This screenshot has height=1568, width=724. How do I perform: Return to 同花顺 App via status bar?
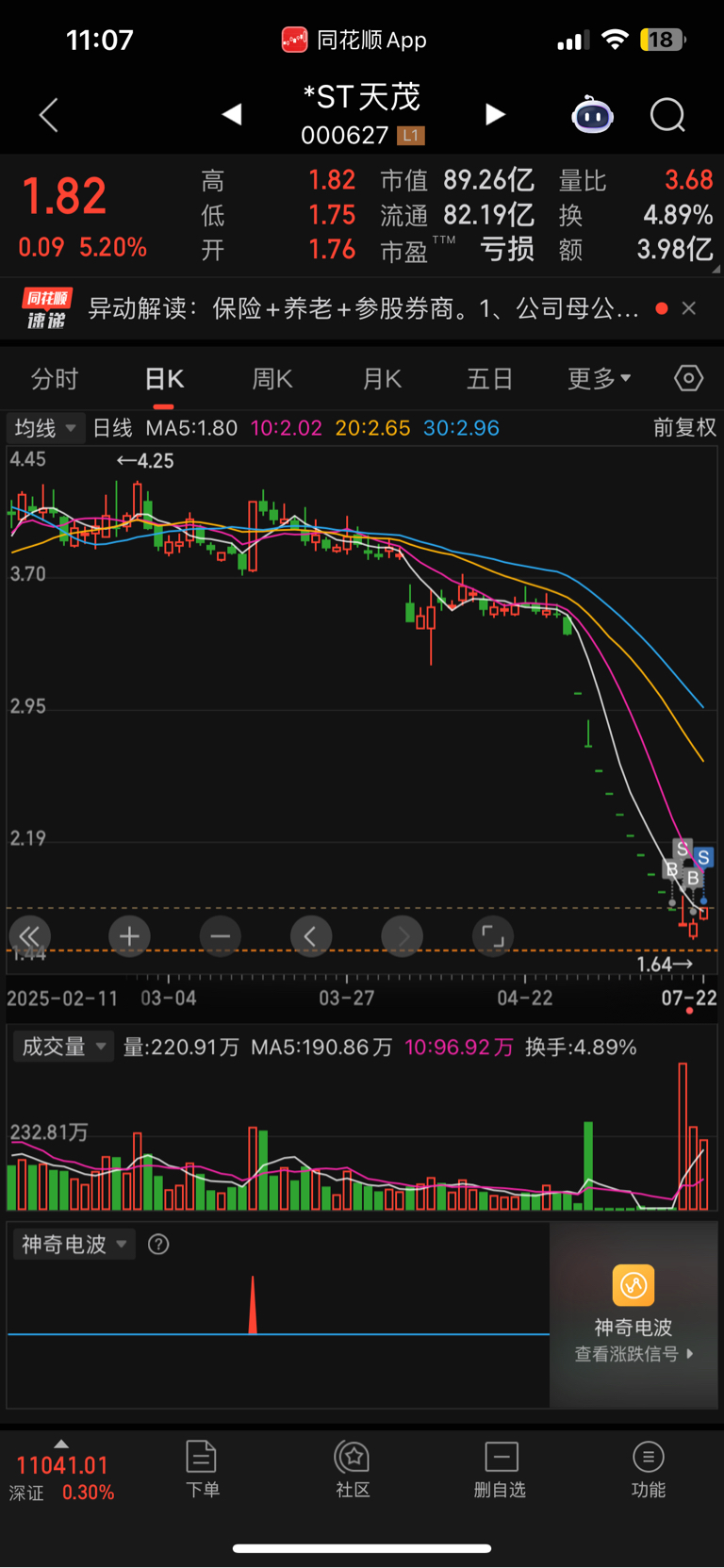354,40
